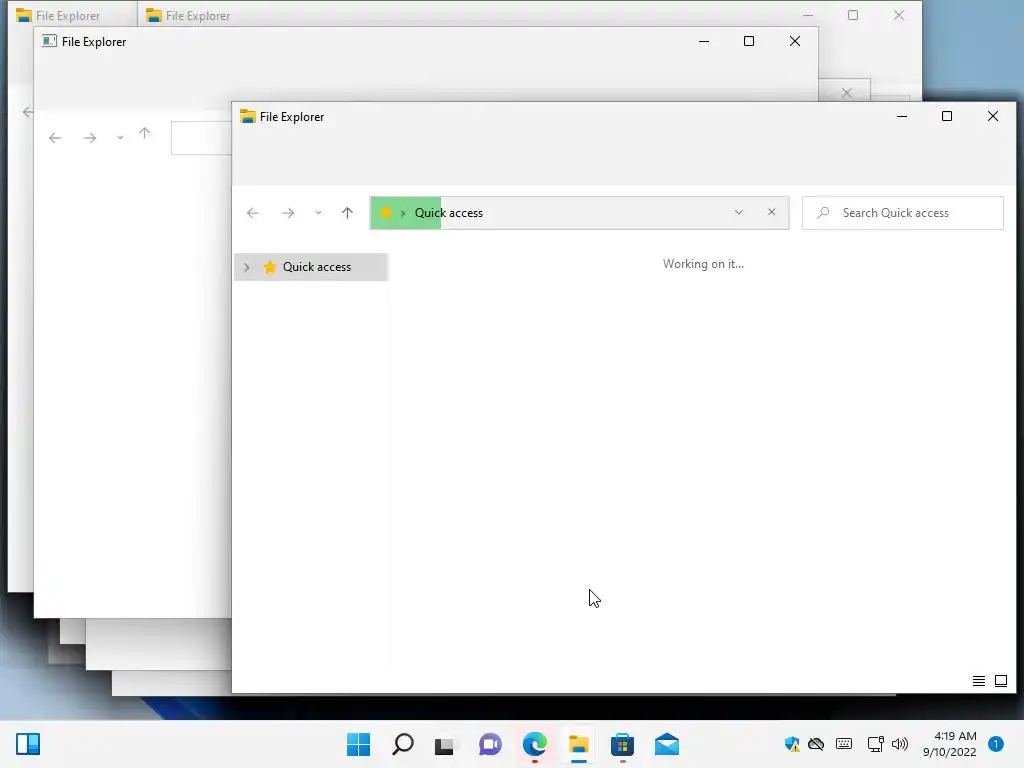Viewport: 1024px width, 768px height.
Task: Go forward in front File Explorer window
Action: point(288,213)
